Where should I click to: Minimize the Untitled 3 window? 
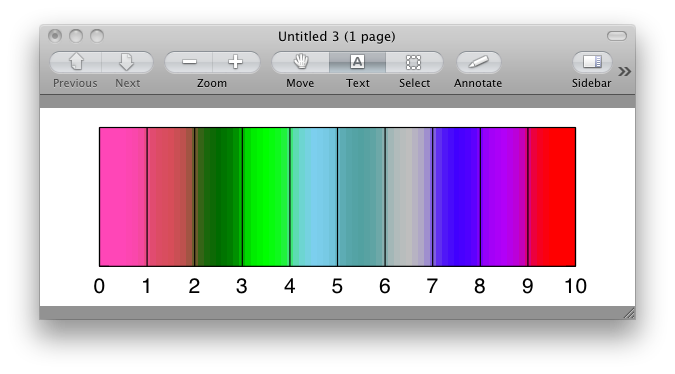[76, 36]
